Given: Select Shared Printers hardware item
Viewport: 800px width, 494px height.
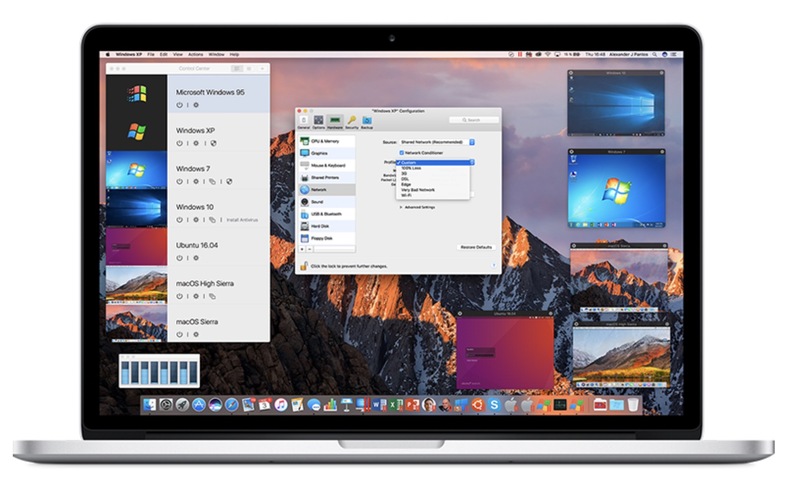Looking at the screenshot, I should [x=327, y=178].
